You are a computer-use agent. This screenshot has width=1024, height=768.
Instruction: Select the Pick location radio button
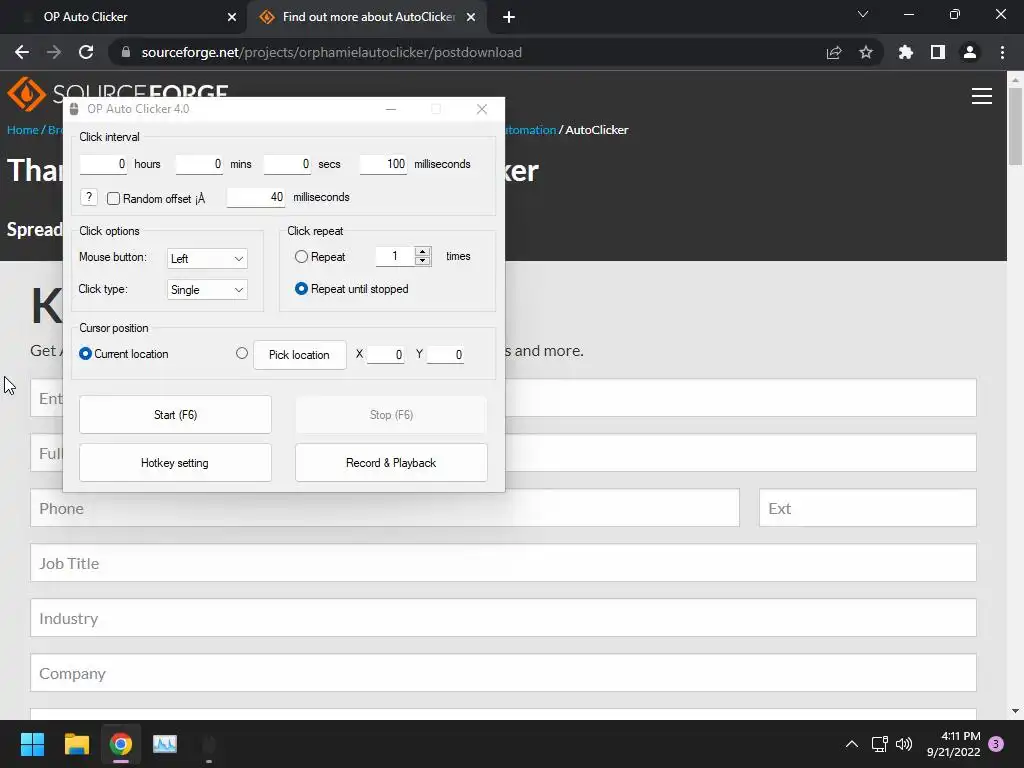pyautogui.click(x=242, y=353)
